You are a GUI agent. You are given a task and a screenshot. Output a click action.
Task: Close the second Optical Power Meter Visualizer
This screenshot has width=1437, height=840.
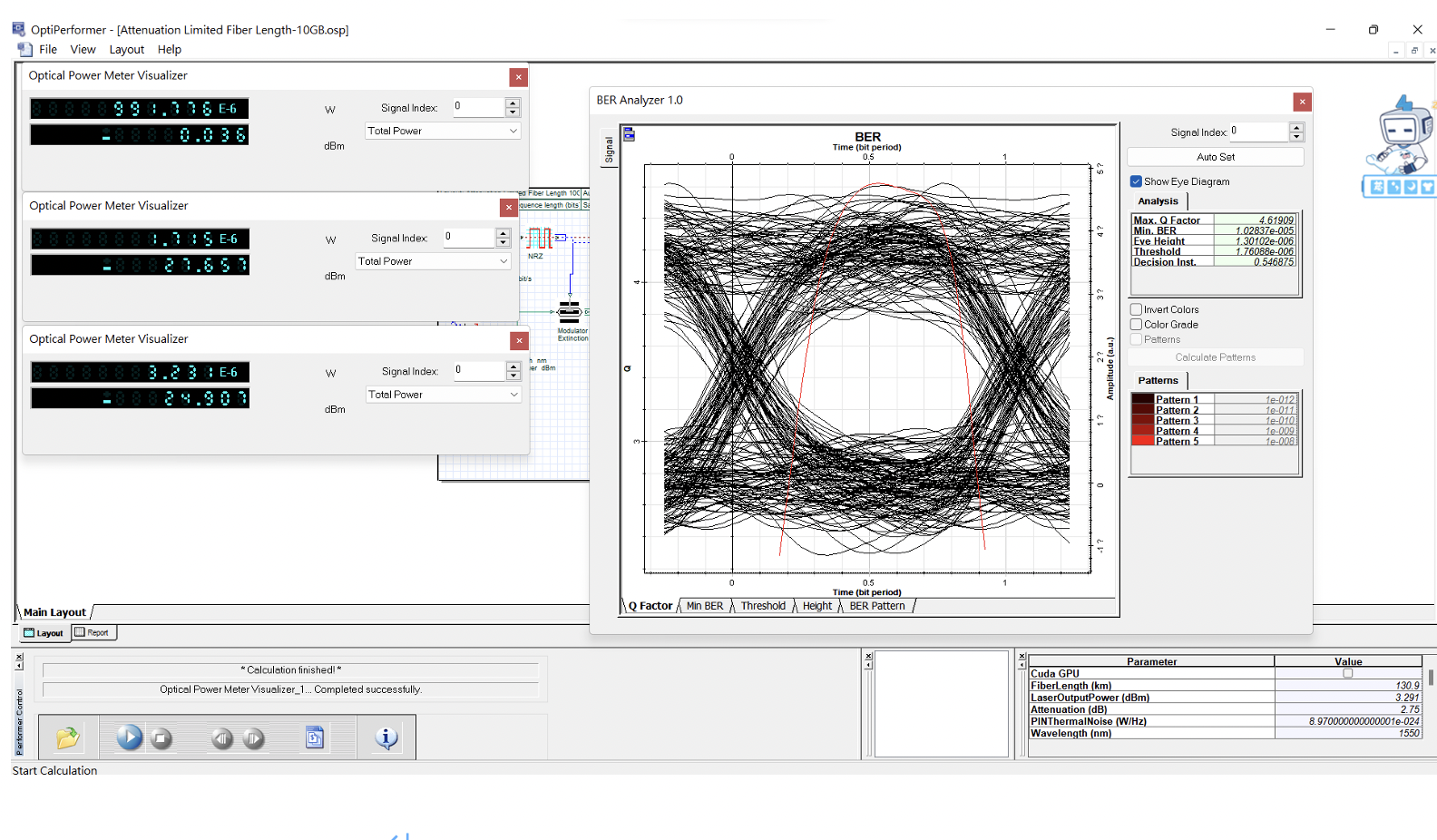tap(509, 208)
